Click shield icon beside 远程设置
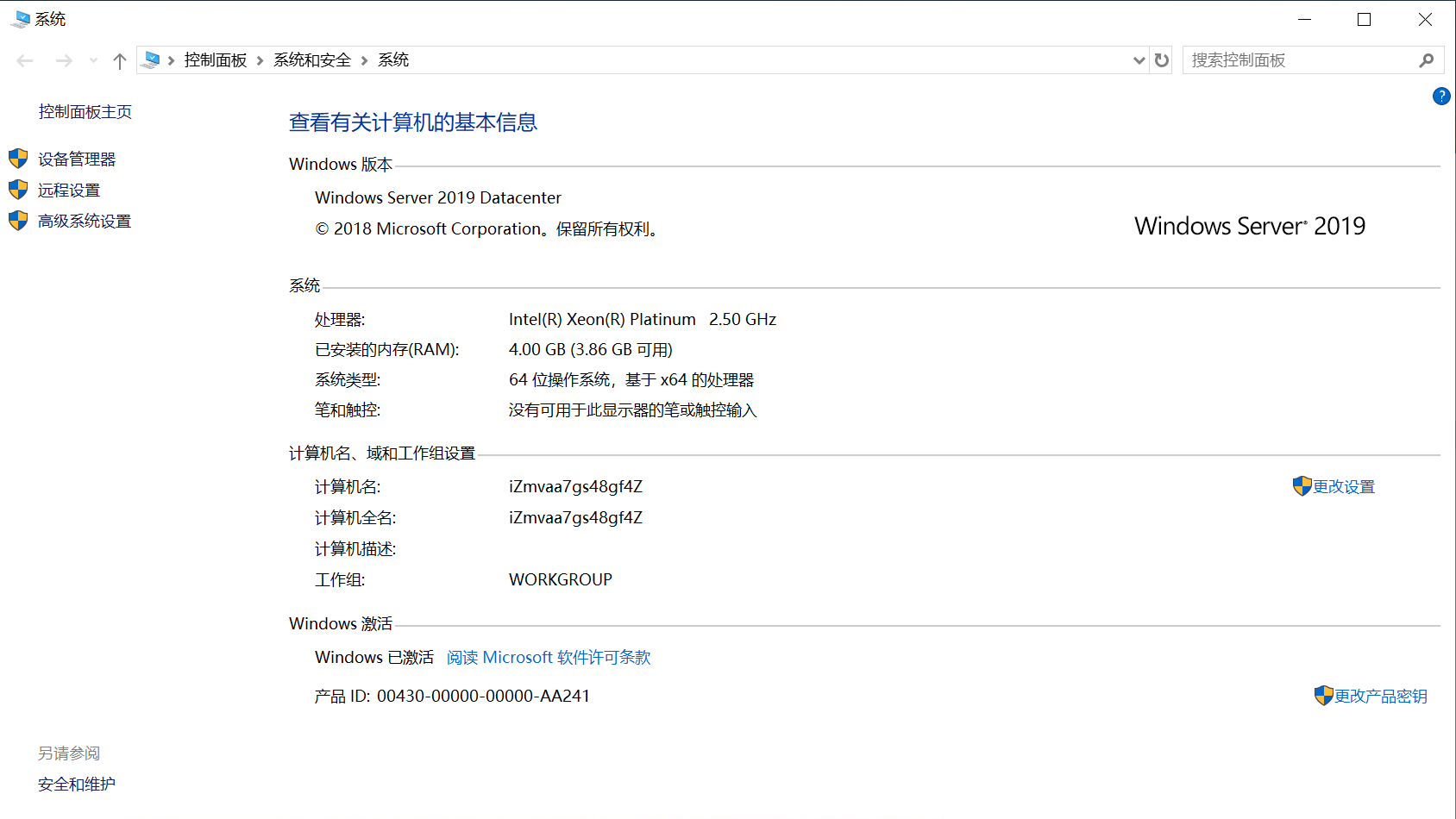 point(18,190)
